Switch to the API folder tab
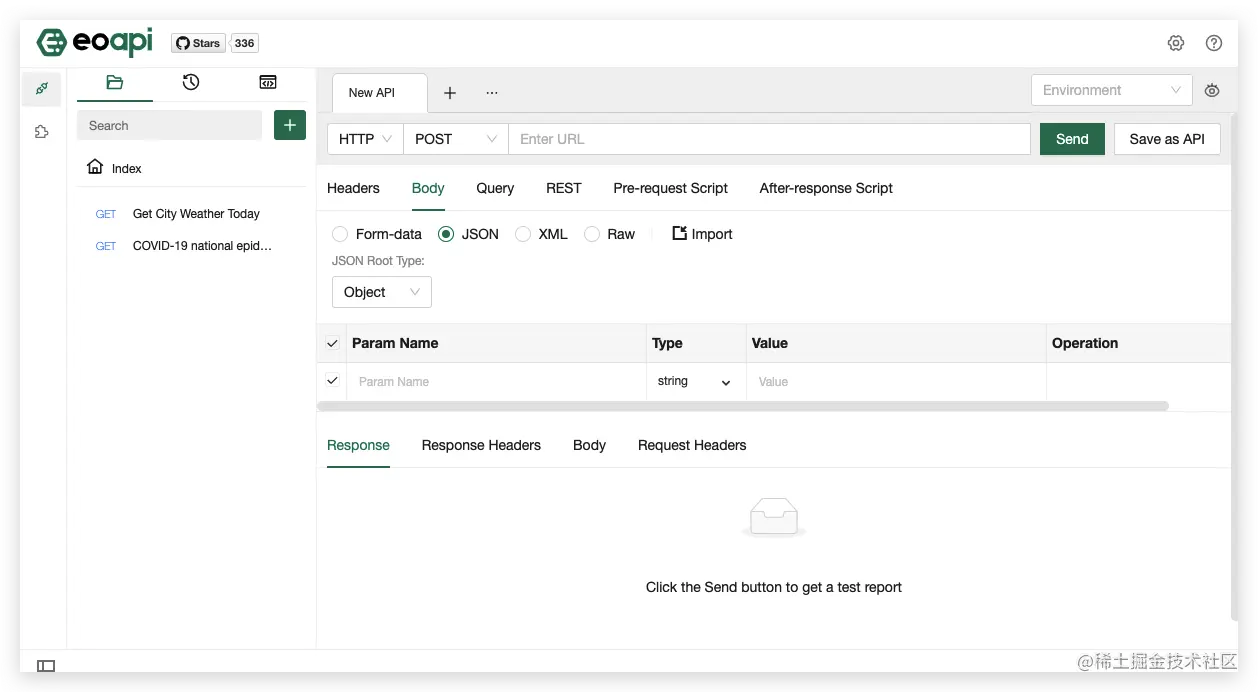The width and height of the screenshot is (1258, 692). (114, 83)
